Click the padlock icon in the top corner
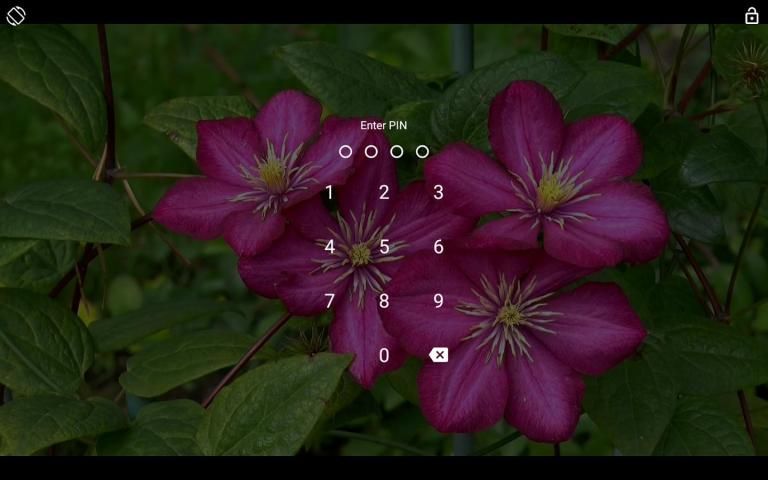768x480 pixels. tap(751, 16)
